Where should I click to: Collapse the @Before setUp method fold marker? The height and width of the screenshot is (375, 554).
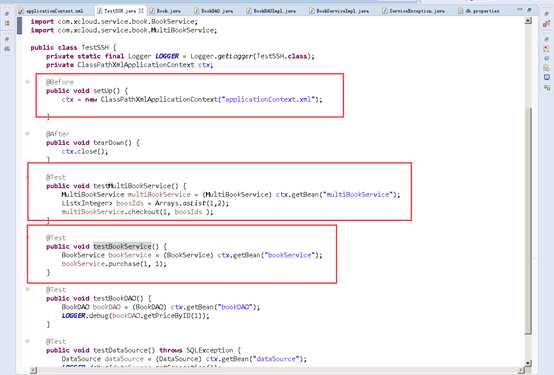pos(28,82)
